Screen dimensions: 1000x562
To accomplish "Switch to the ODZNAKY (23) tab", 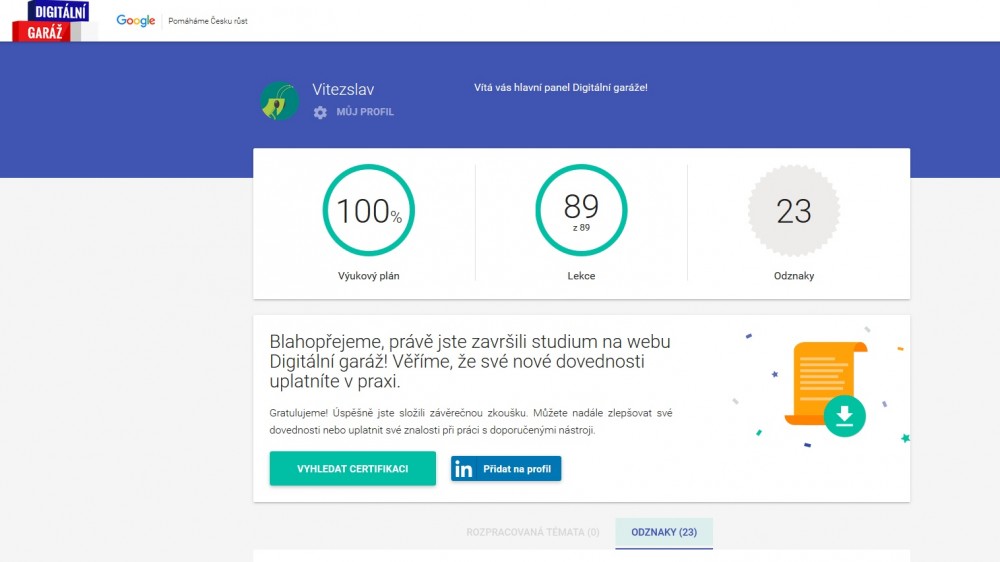I will [664, 532].
